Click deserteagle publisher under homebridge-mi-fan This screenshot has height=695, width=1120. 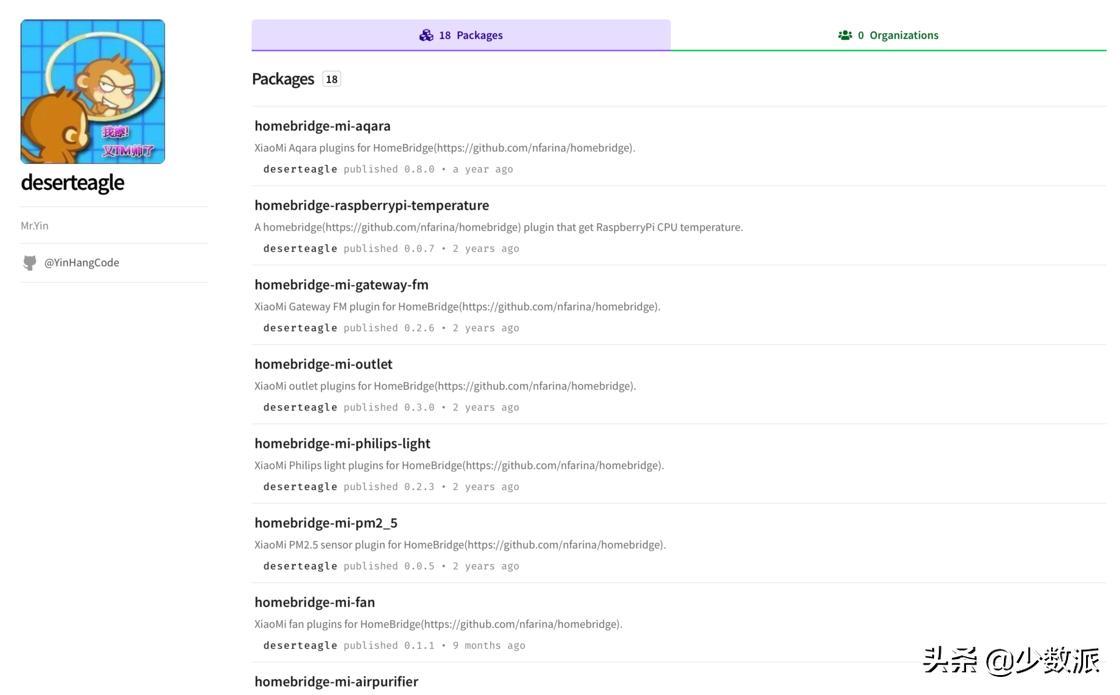click(x=300, y=646)
